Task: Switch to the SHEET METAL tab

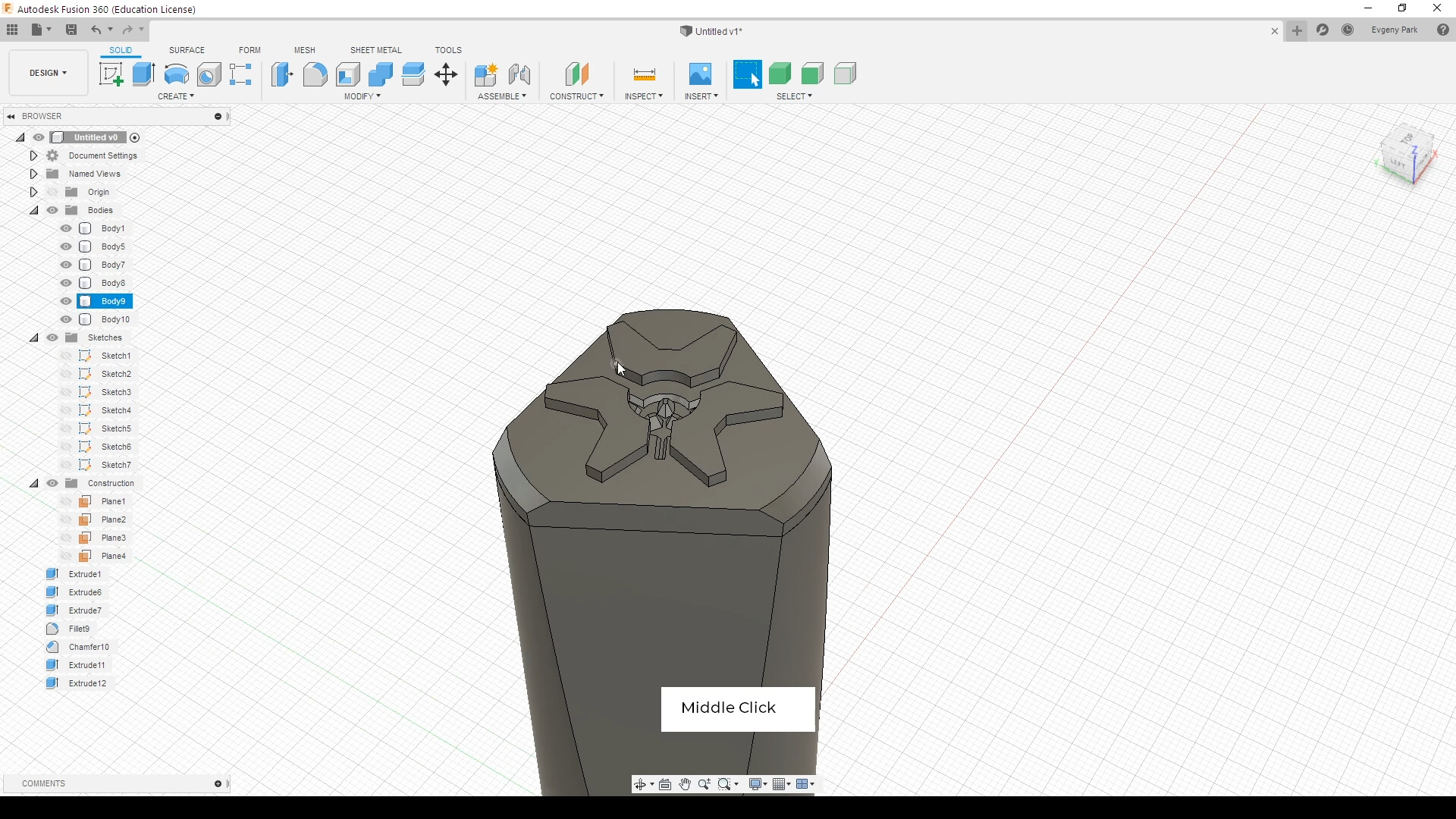Action: (x=376, y=50)
